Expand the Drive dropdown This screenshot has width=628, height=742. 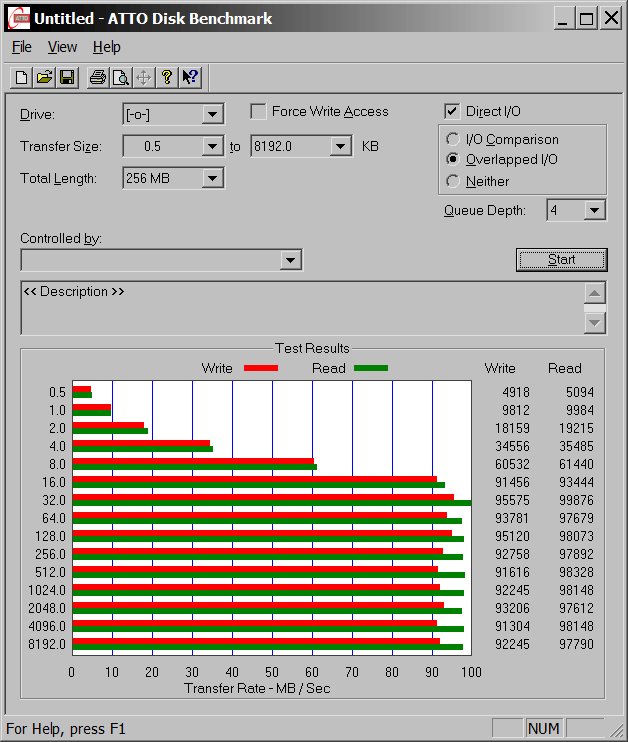point(212,115)
